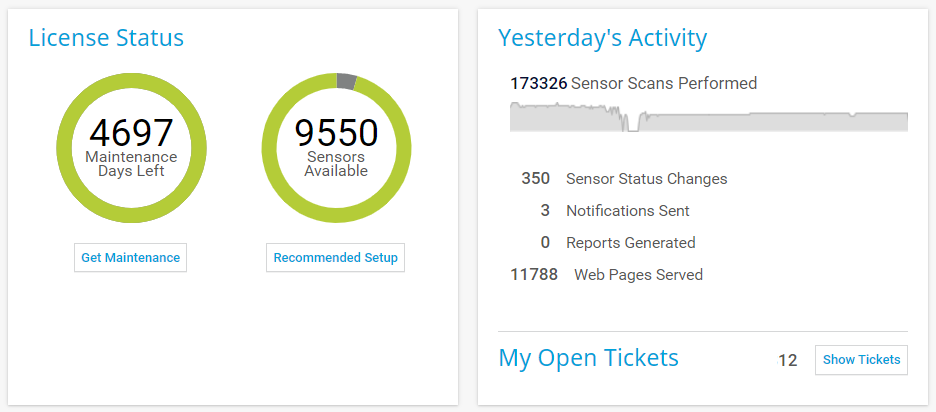Select the My Open Tickets heading
This screenshot has width=936, height=412.
[588, 358]
